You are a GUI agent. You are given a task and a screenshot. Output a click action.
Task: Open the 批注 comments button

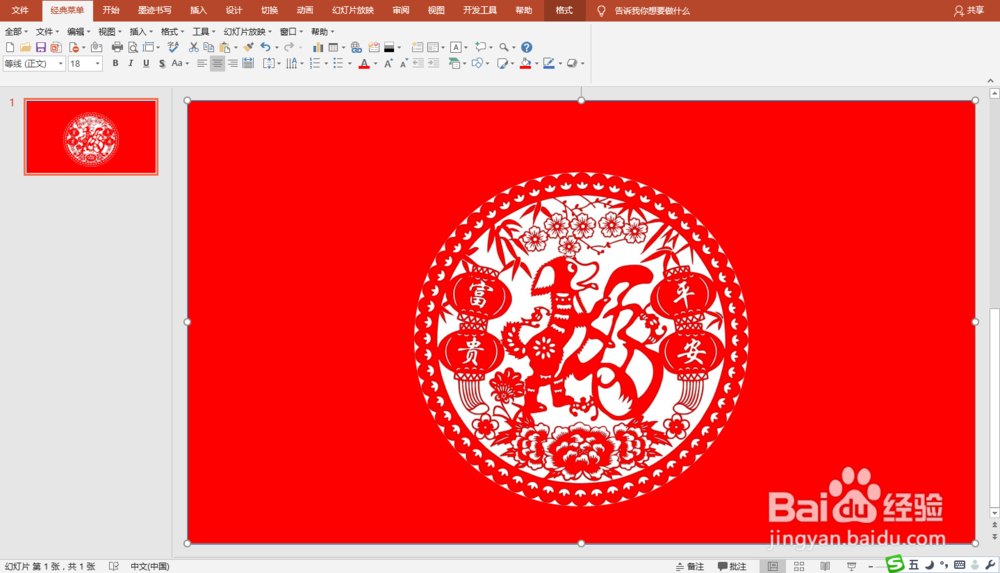pyautogui.click(x=732, y=566)
